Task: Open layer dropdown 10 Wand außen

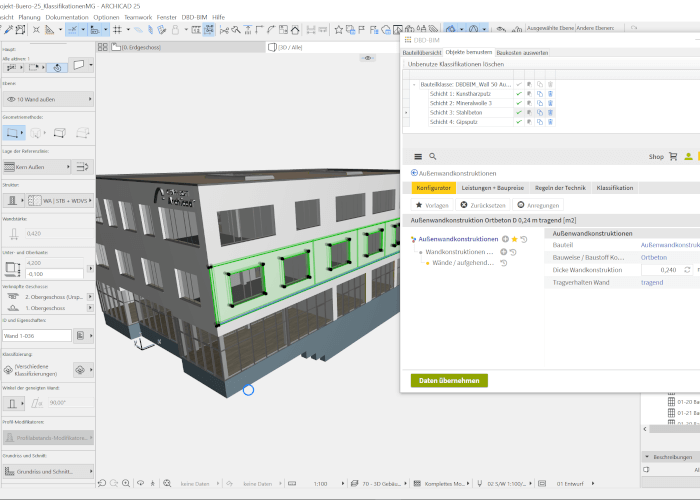Action: pos(48,99)
